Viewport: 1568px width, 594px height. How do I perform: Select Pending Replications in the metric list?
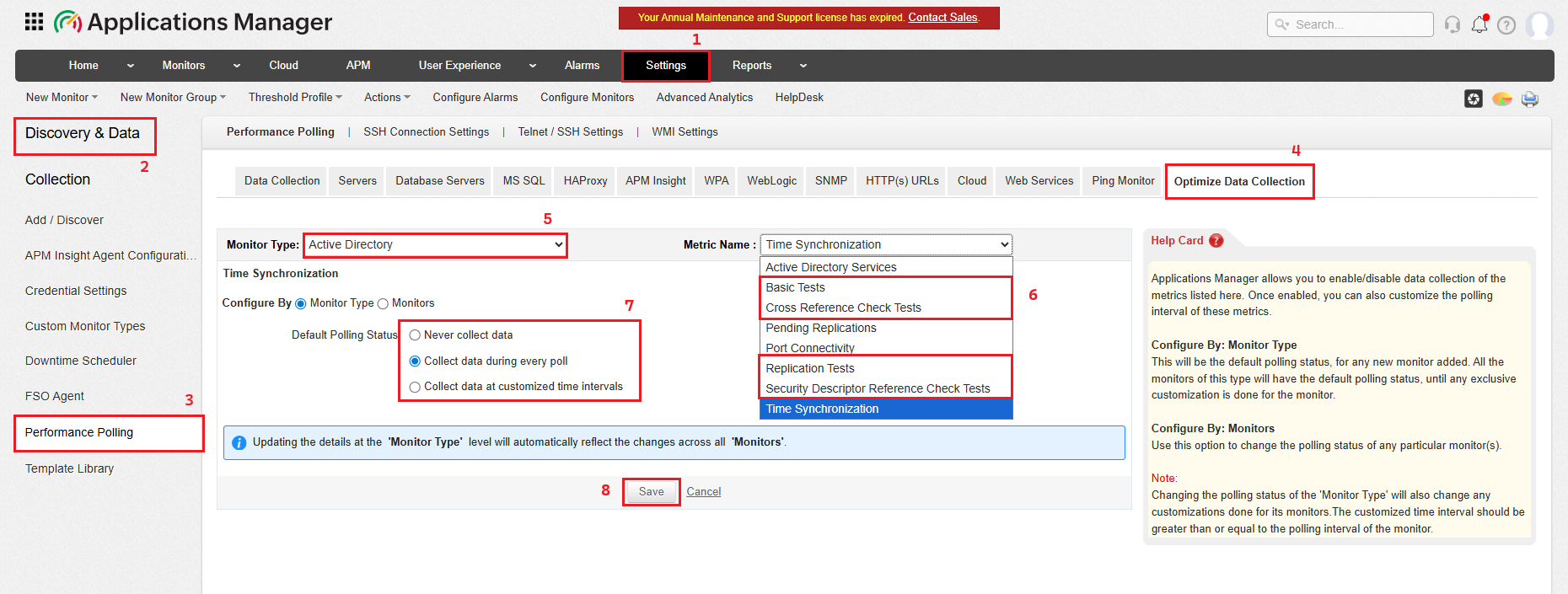[886, 329]
